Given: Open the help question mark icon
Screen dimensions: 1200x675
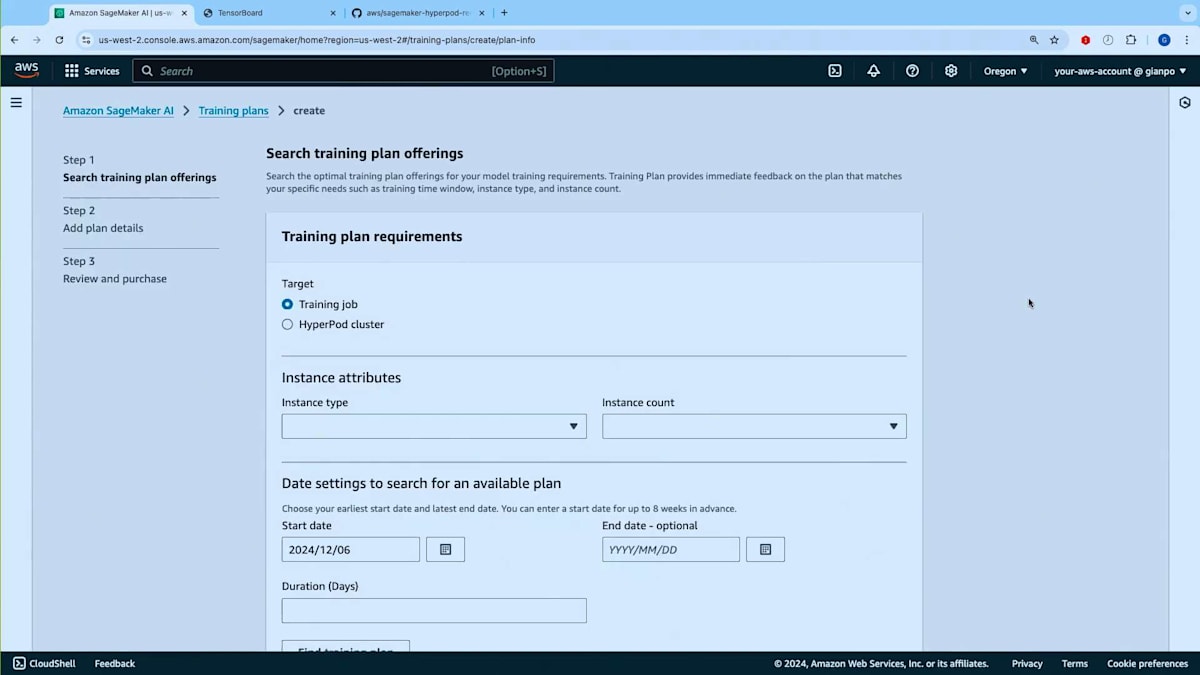Looking at the screenshot, I should pos(912,71).
